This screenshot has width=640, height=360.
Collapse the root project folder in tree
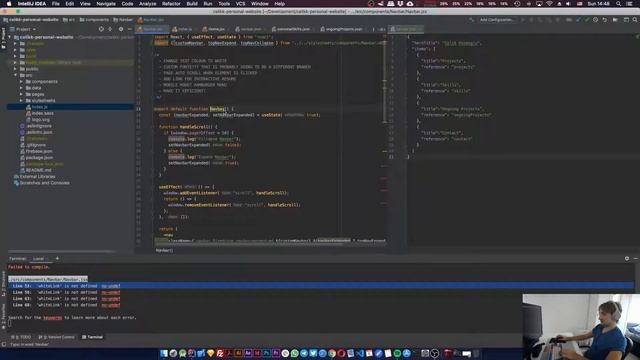coord(10,37)
